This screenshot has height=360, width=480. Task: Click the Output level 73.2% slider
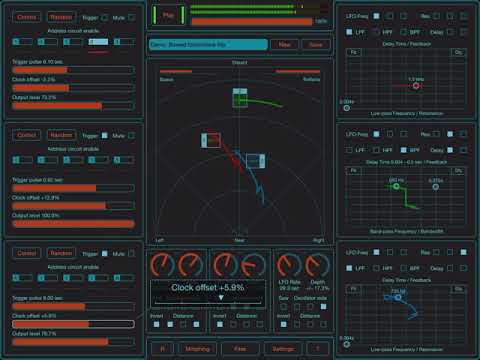(73, 106)
